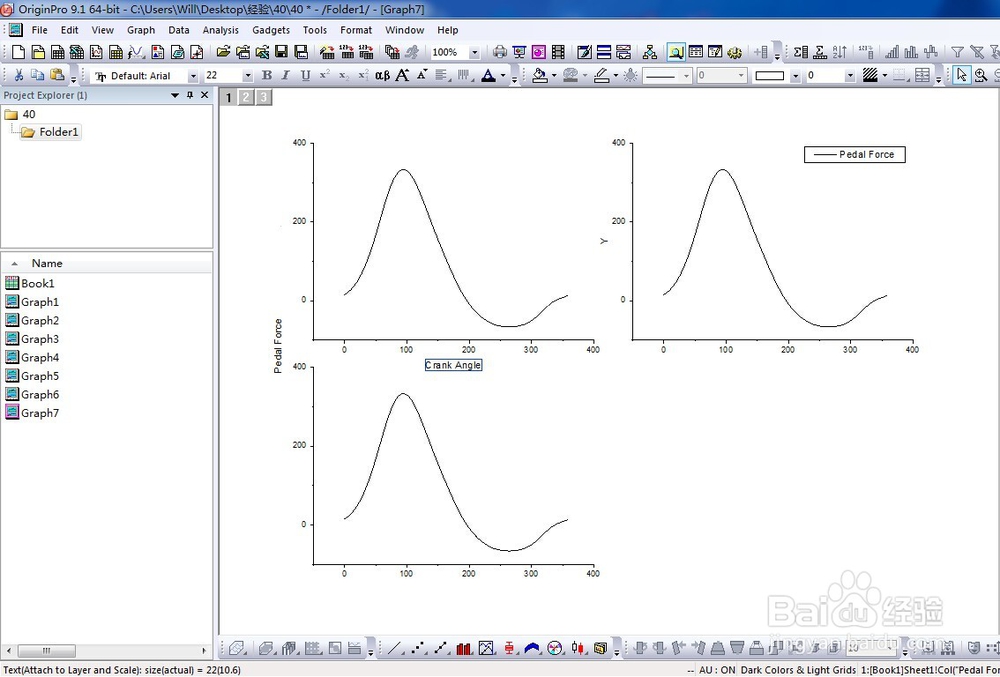Select Book1 in the window list
Screen dimensions: 1000x677
click(30, 284)
